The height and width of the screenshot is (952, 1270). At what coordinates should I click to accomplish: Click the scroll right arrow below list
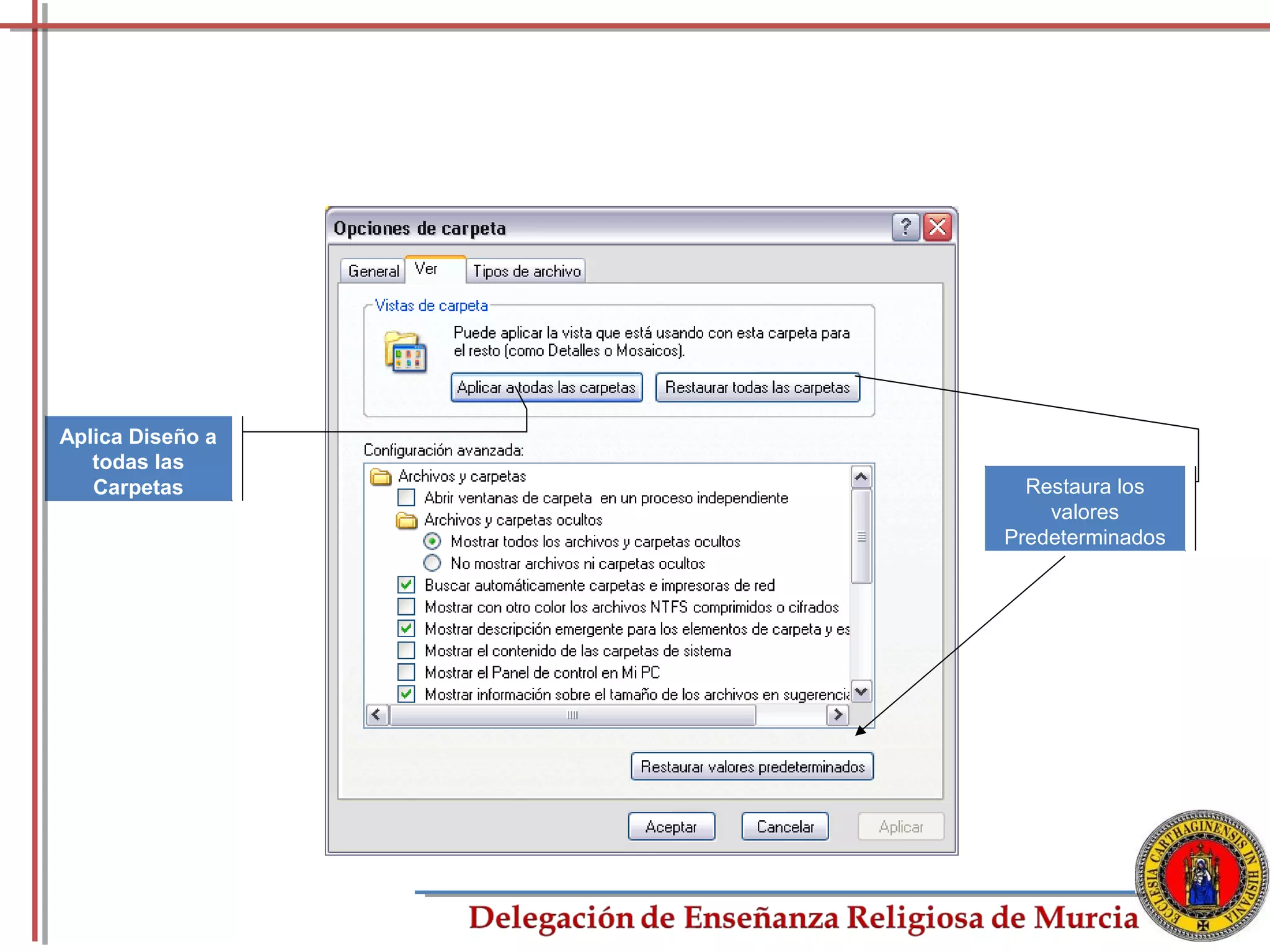838,715
